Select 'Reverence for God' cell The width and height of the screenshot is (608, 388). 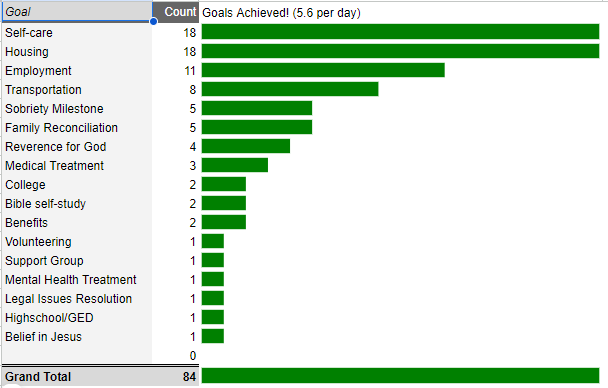click(77, 147)
